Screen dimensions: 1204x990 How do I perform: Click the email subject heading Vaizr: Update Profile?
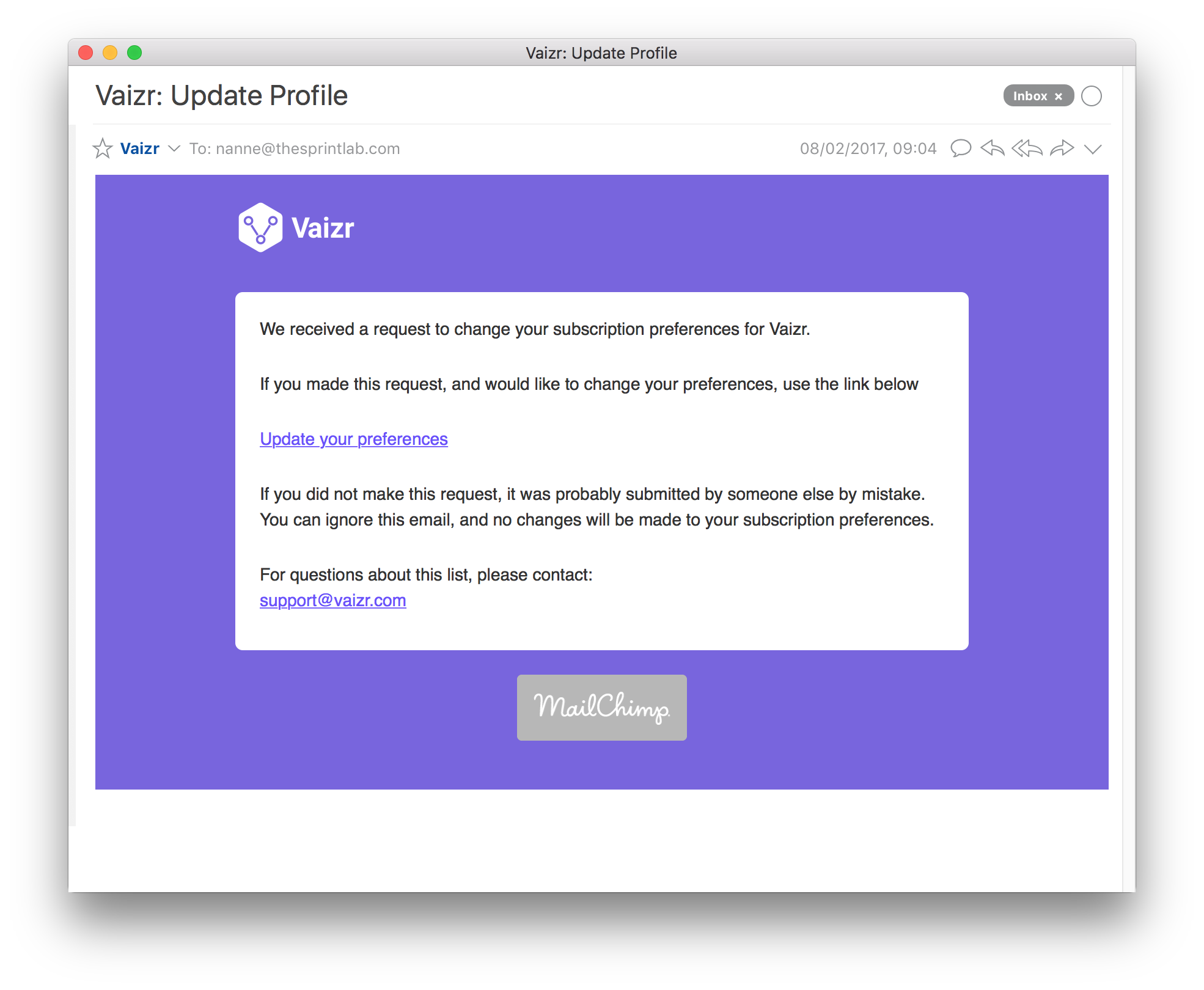pyautogui.click(x=222, y=95)
